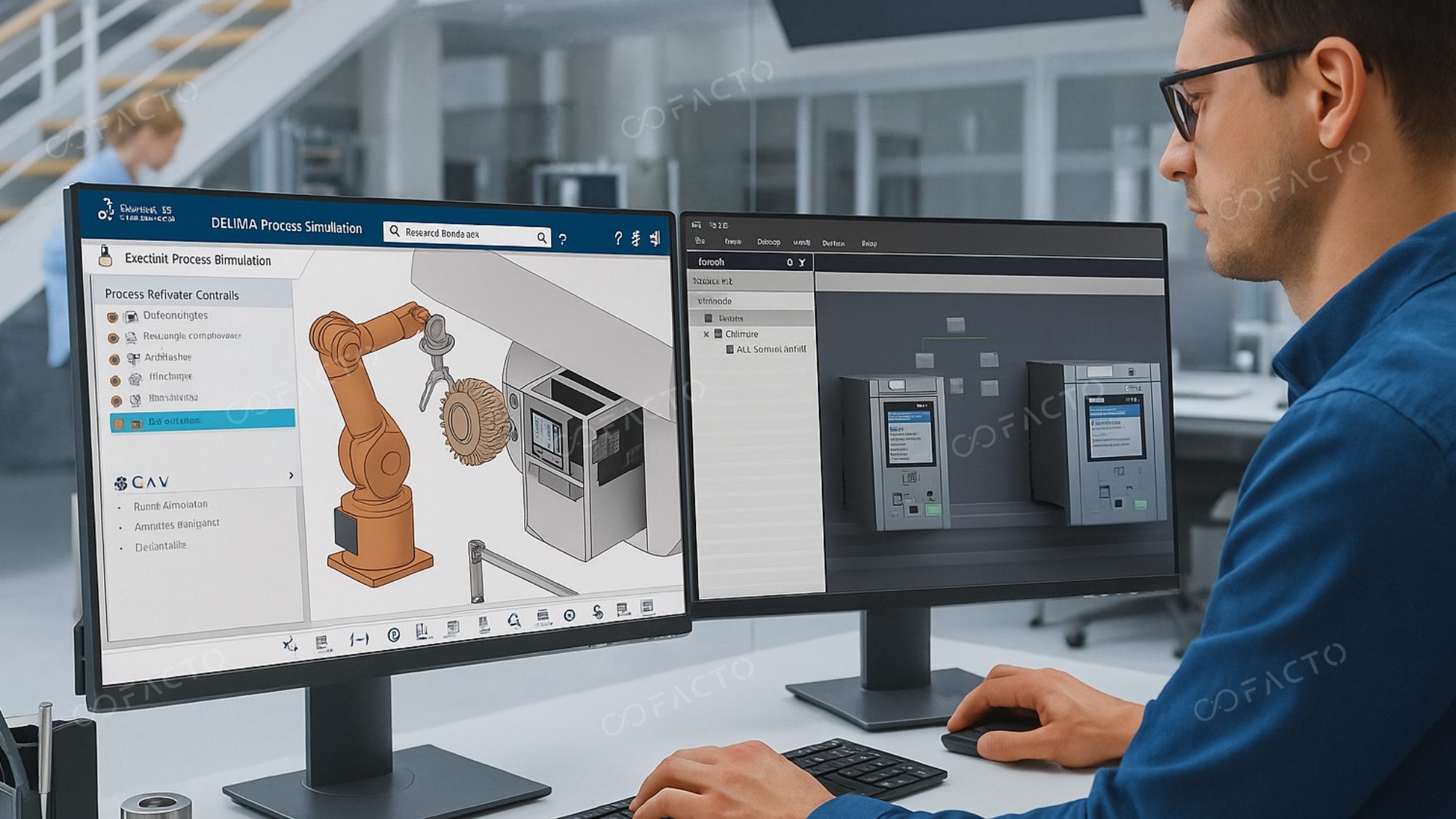Screen dimensions: 1456x819
Task: Click the Amnittes flanigansr link
Action: click(x=176, y=525)
